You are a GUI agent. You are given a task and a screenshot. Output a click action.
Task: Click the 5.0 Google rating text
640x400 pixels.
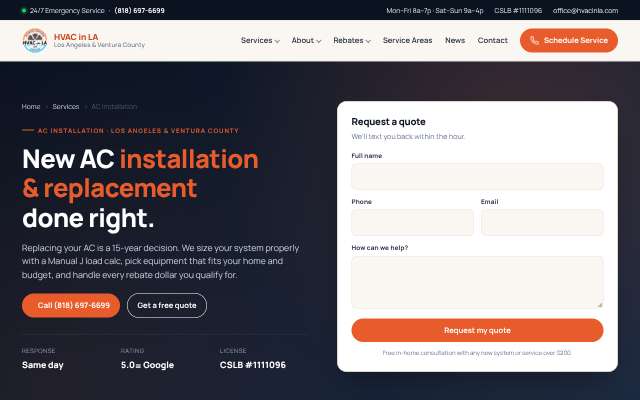[147, 365]
